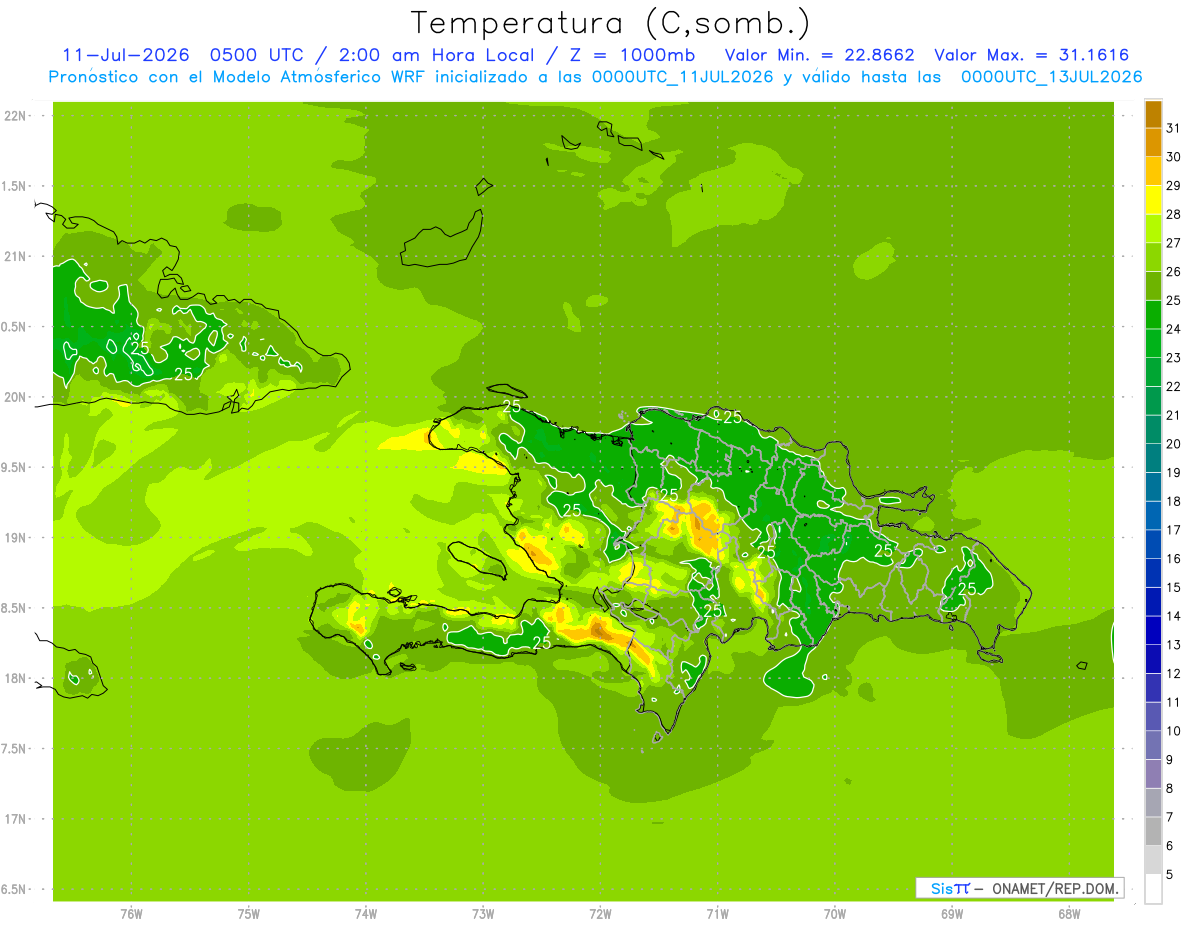
Task: Click the legend value "20"
Action: coord(1173,444)
